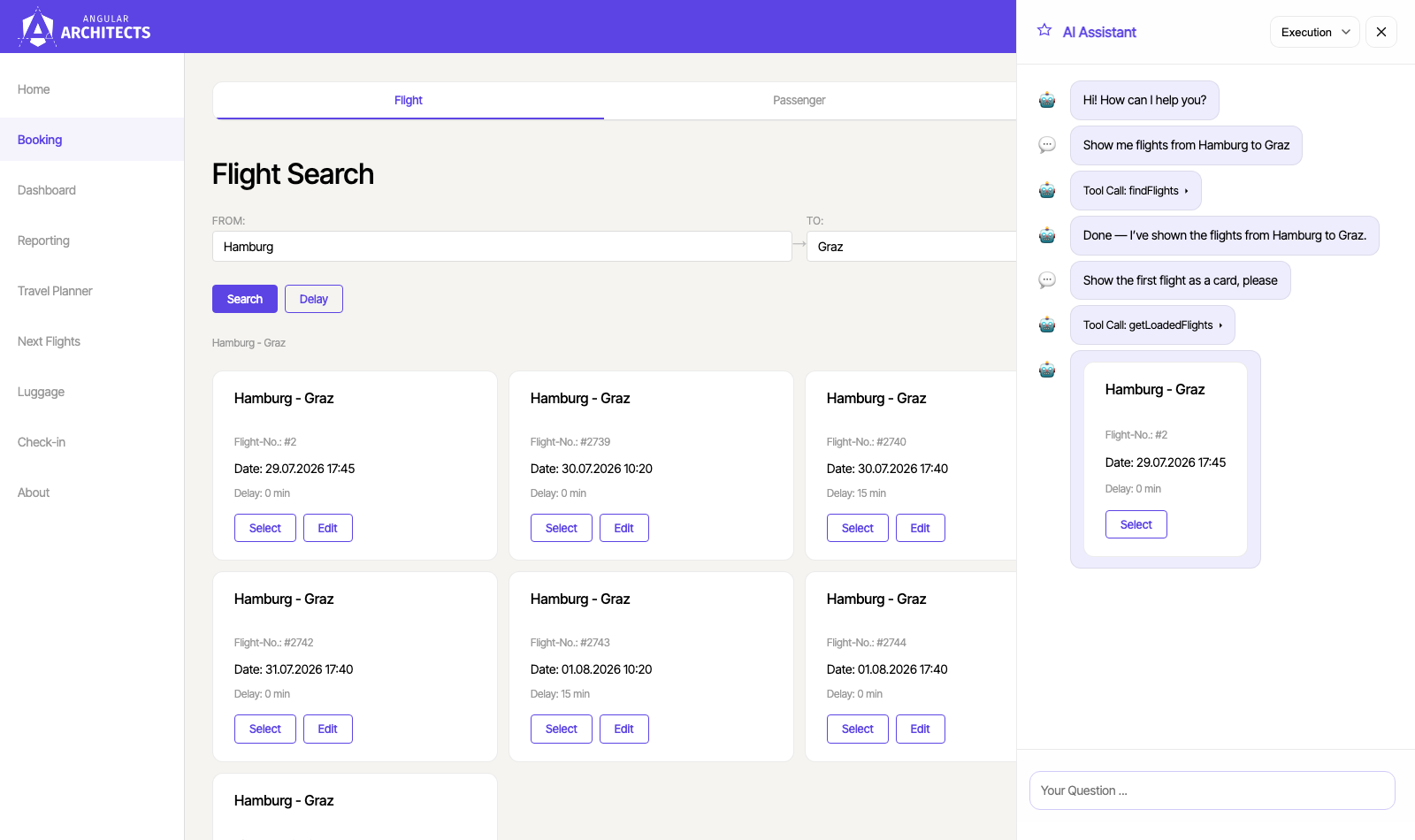Click the Search button
Screen dimensions: 1415x840
coord(245,299)
